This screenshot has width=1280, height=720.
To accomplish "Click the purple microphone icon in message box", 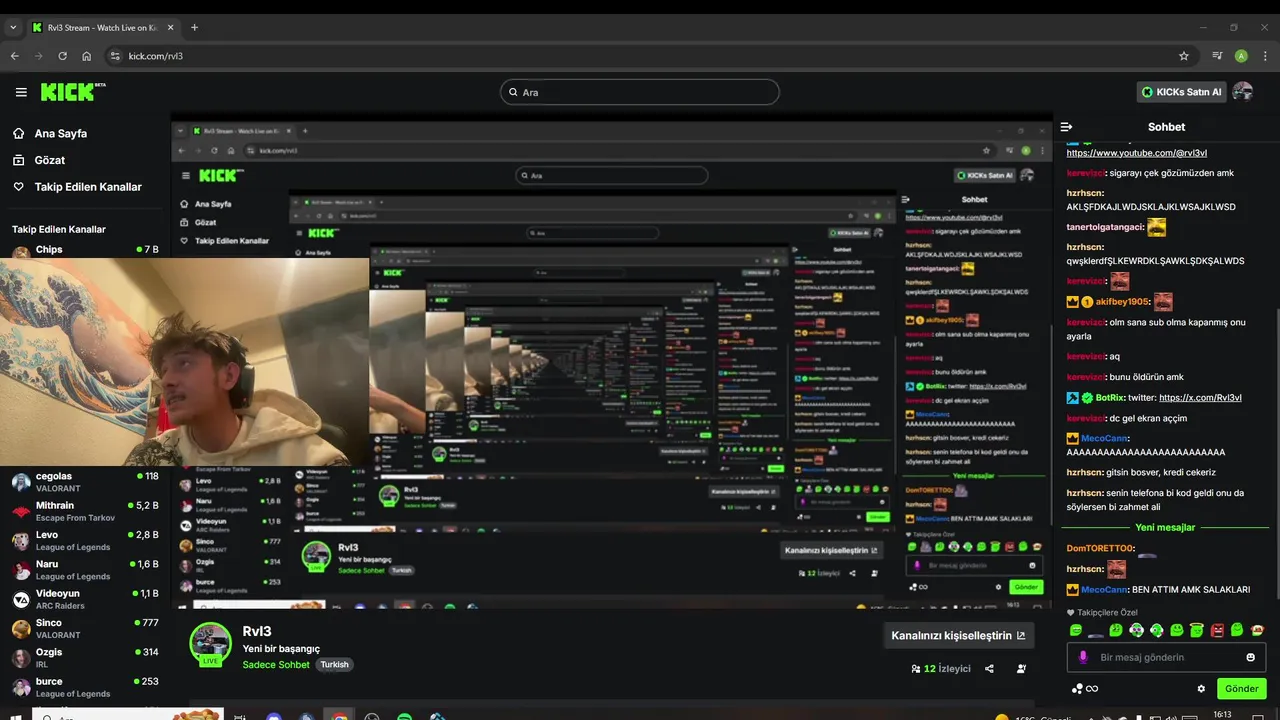I will point(1082,657).
